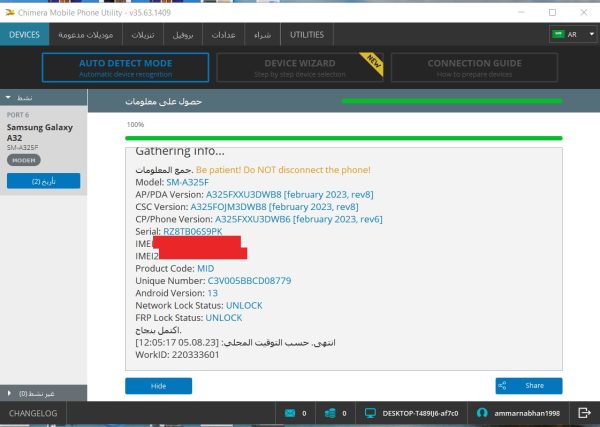Click the Chimera app logo icon

(10, 13)
